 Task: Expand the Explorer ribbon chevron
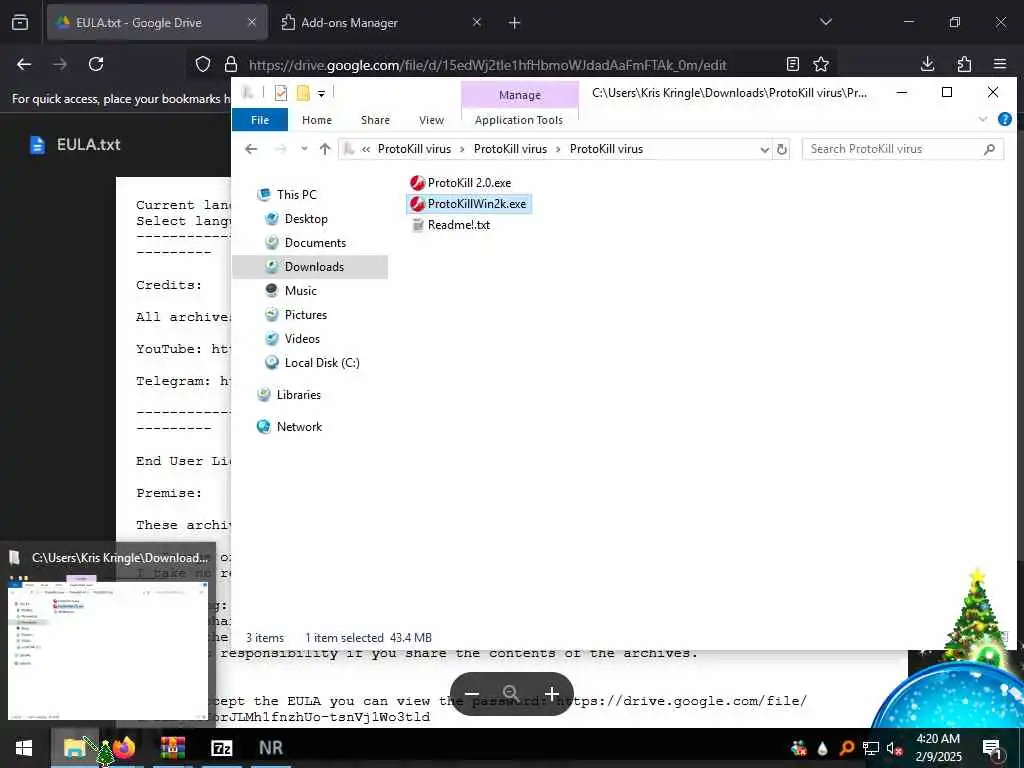tap(983, 120)
